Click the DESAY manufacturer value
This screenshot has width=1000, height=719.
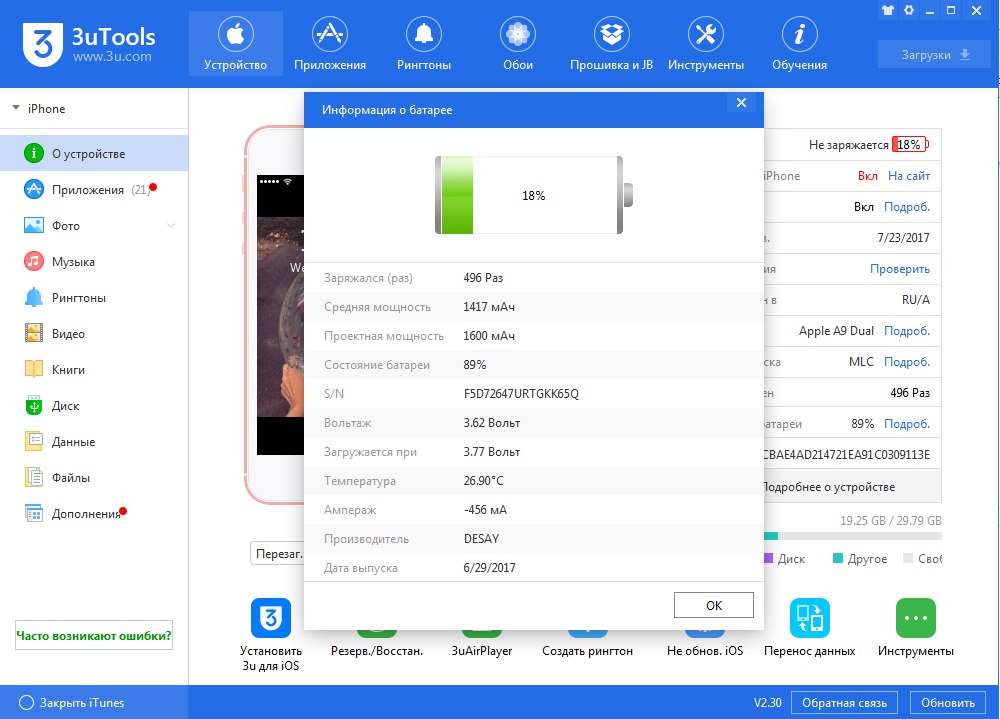[482, 538]
